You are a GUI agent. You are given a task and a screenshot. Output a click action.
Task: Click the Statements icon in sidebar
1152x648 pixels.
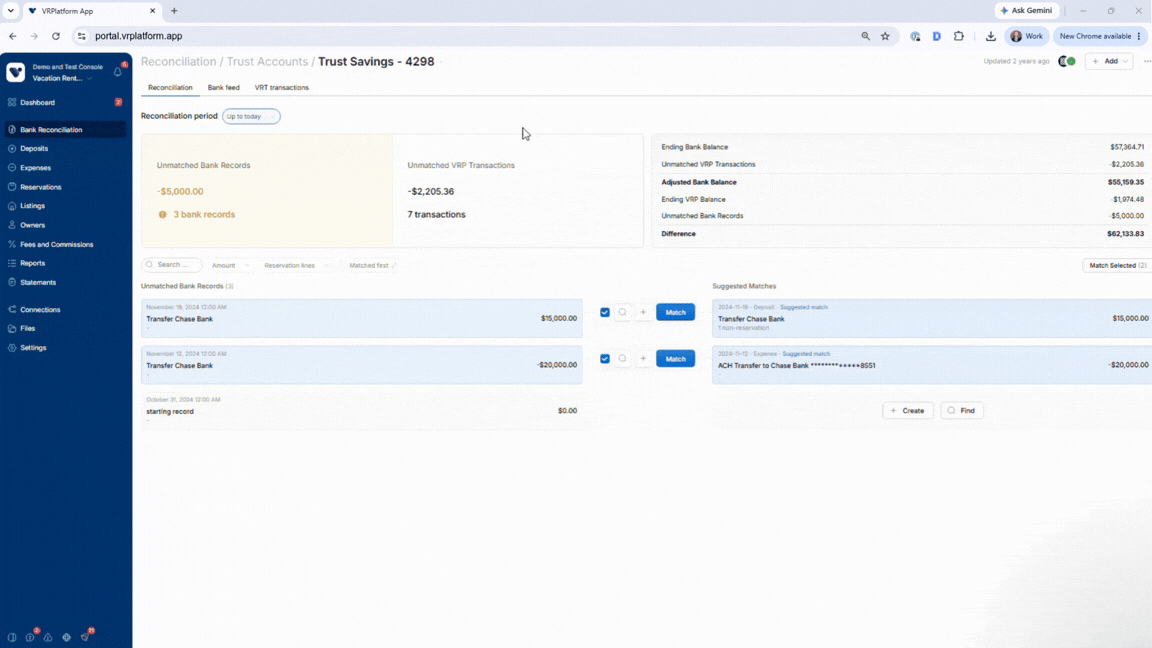coord(12,282)
